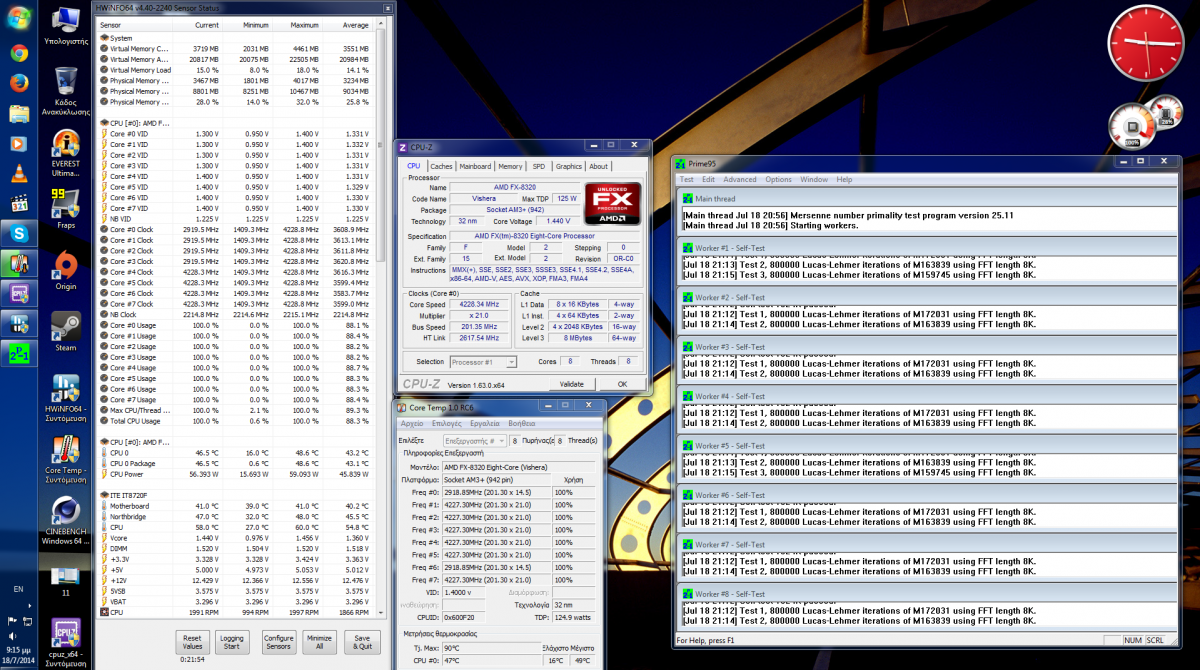Image resolution: width=1200 pixels, height=670 pixels.
Task: Switch to the About tab in CPU-Z
Action: (598, 166)
